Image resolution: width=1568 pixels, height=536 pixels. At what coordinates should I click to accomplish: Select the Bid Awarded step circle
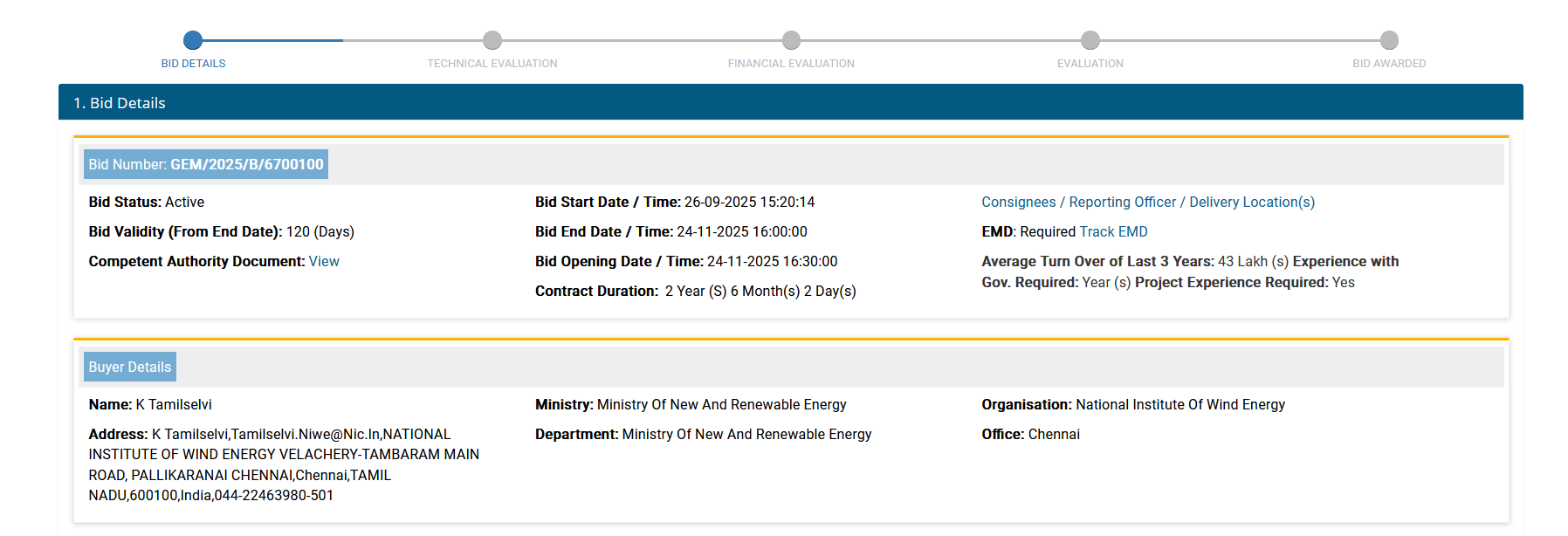[x=1389, y=40]
